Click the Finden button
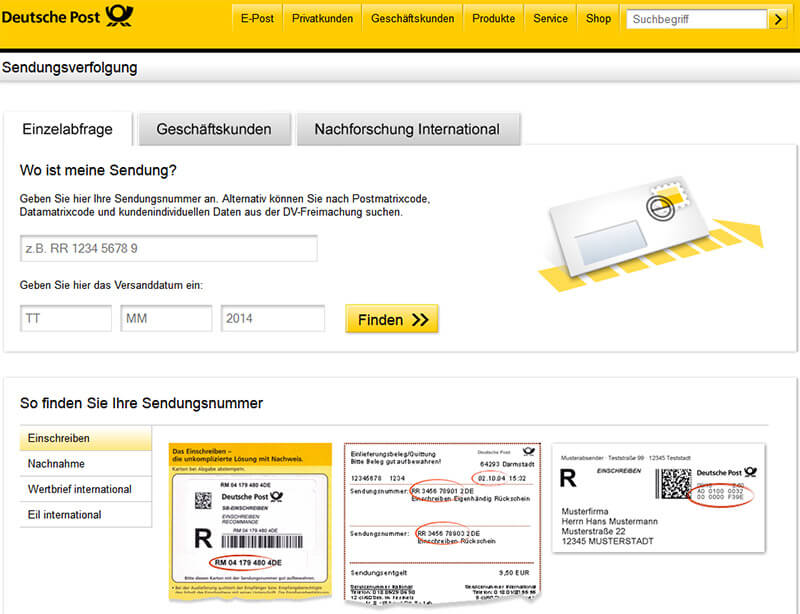800x614 pixels. pyautogui.click(x=392, y=319)
